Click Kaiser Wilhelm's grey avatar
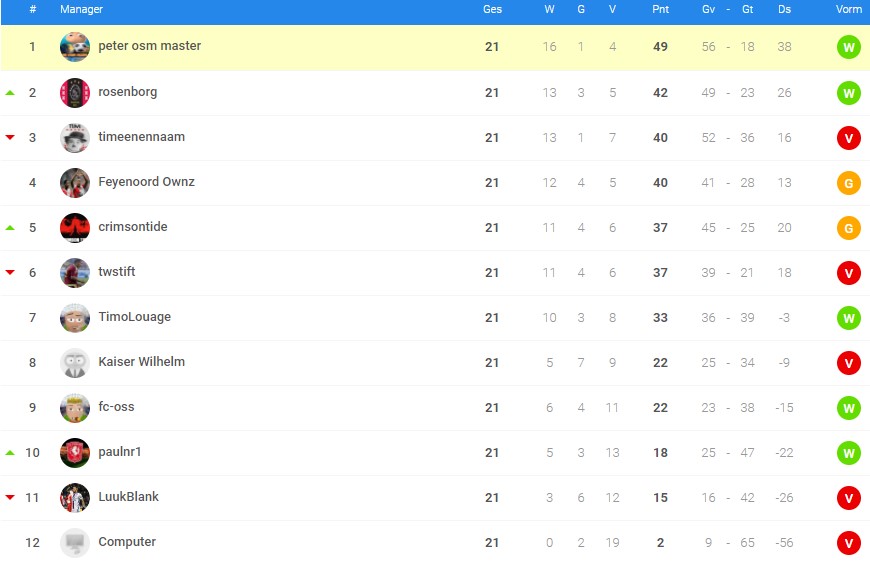The image size is (870, 565). pos(75,362)
